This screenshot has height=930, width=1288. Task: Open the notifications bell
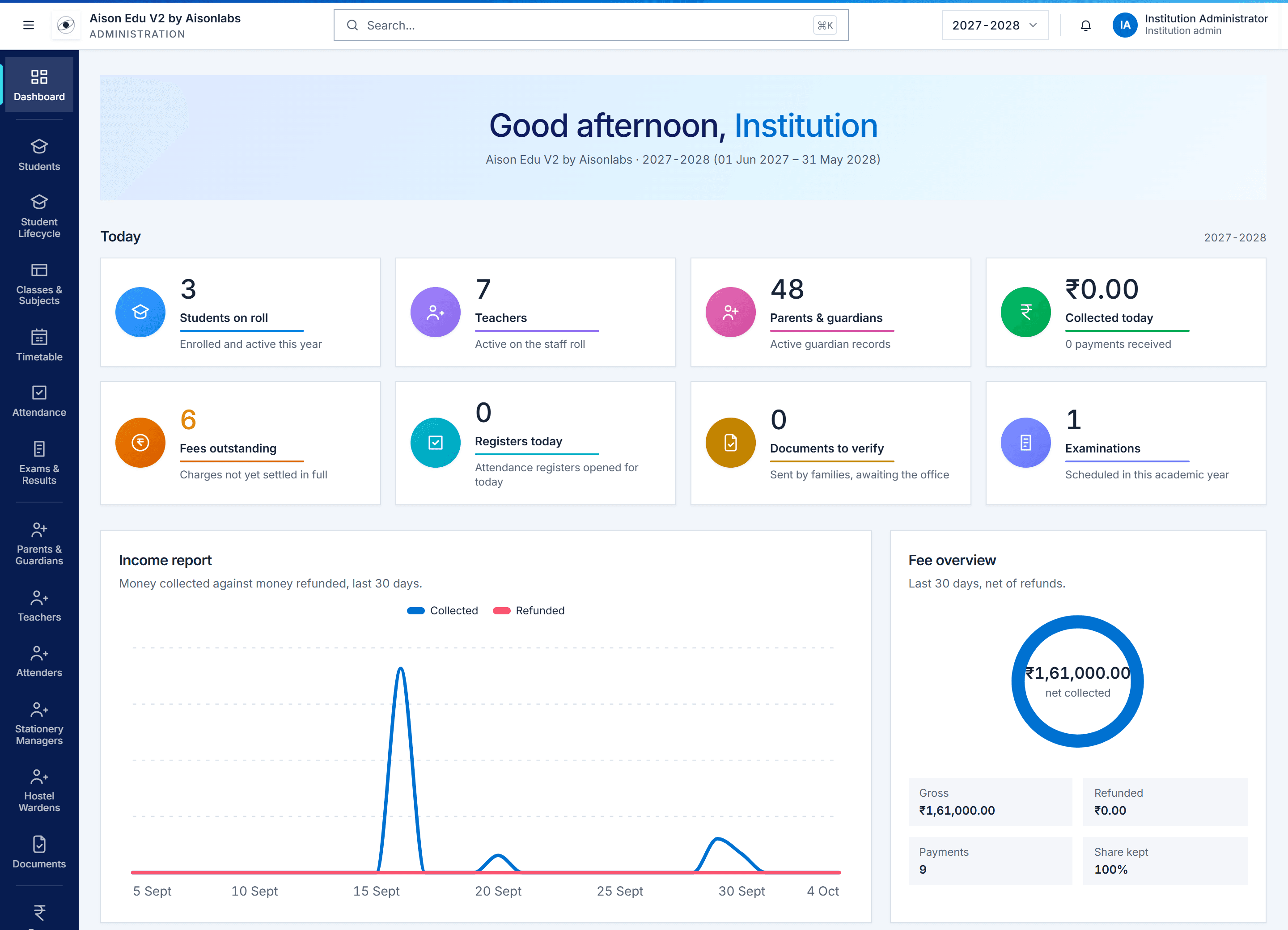1085,25
